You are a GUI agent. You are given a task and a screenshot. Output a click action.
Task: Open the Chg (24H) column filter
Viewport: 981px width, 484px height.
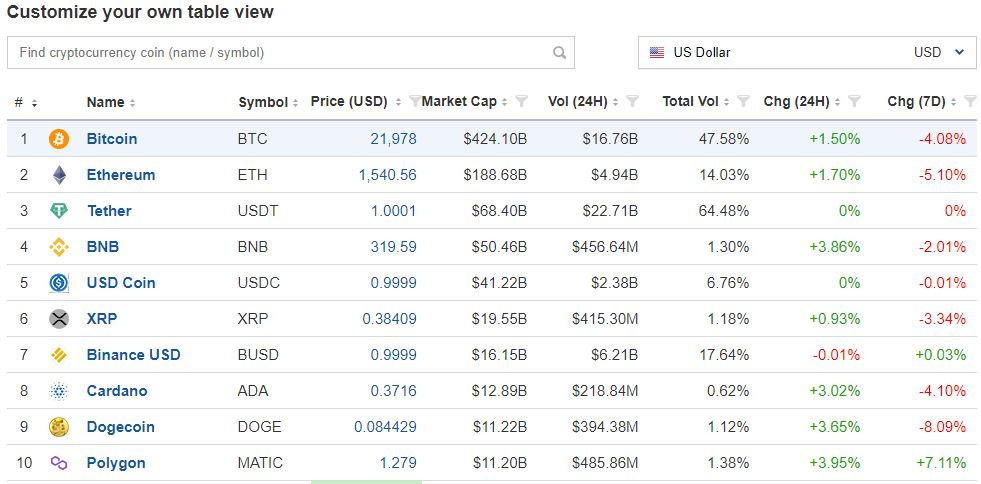click(x=854, y=101)
